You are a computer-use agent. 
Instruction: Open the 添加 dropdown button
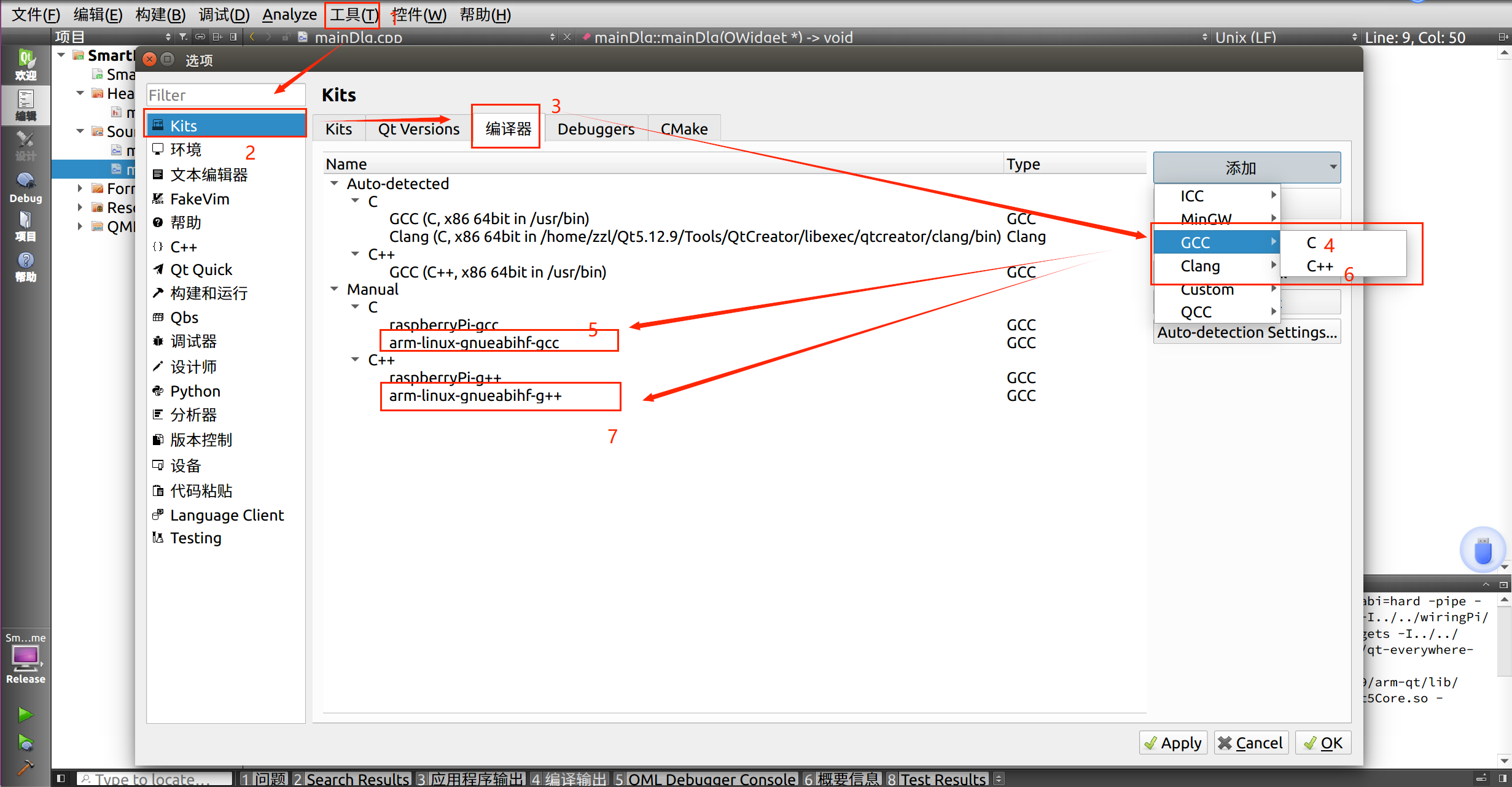(x=1247, y=168)
